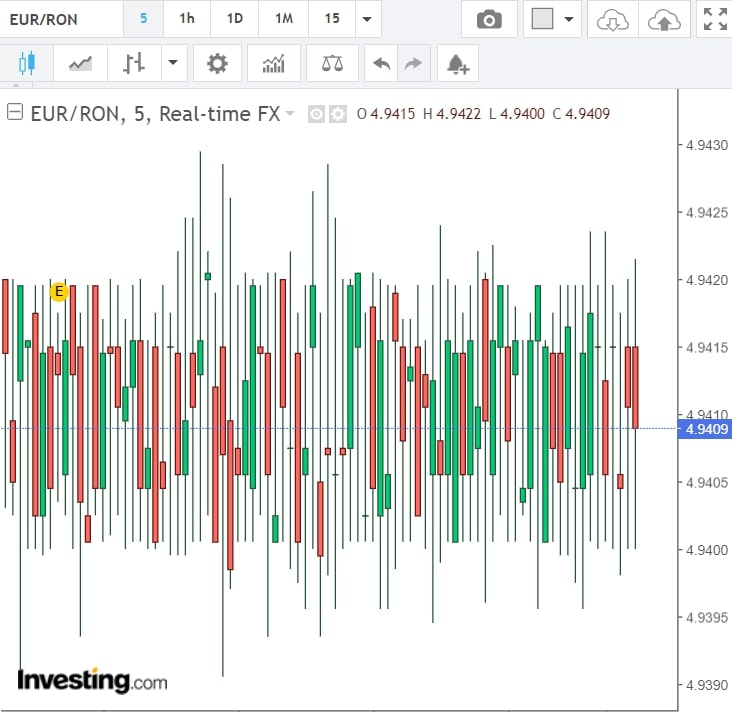732x712 pixels.
Task: Select the bar chart style icon
Action: click(x=134, y=64)
